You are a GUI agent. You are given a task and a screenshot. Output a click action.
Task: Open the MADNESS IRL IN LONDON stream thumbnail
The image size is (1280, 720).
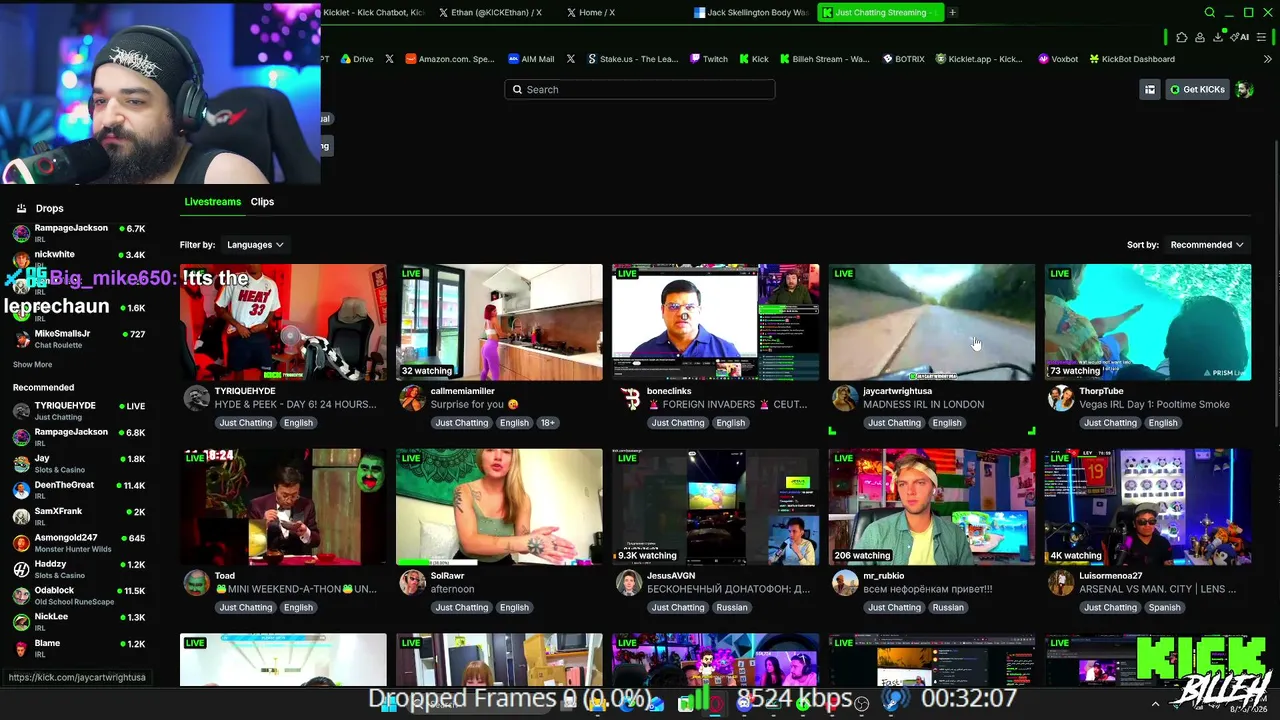pyautogui.click(x=932, y=322)
